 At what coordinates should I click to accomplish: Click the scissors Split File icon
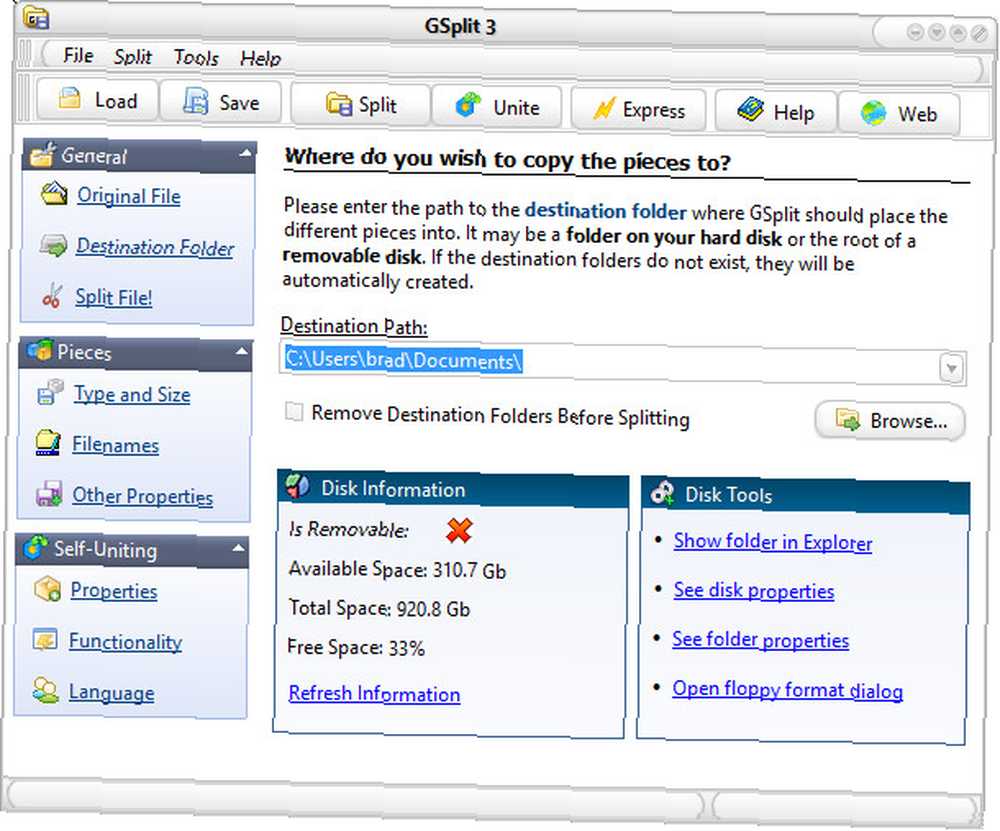tap(52, 295)
